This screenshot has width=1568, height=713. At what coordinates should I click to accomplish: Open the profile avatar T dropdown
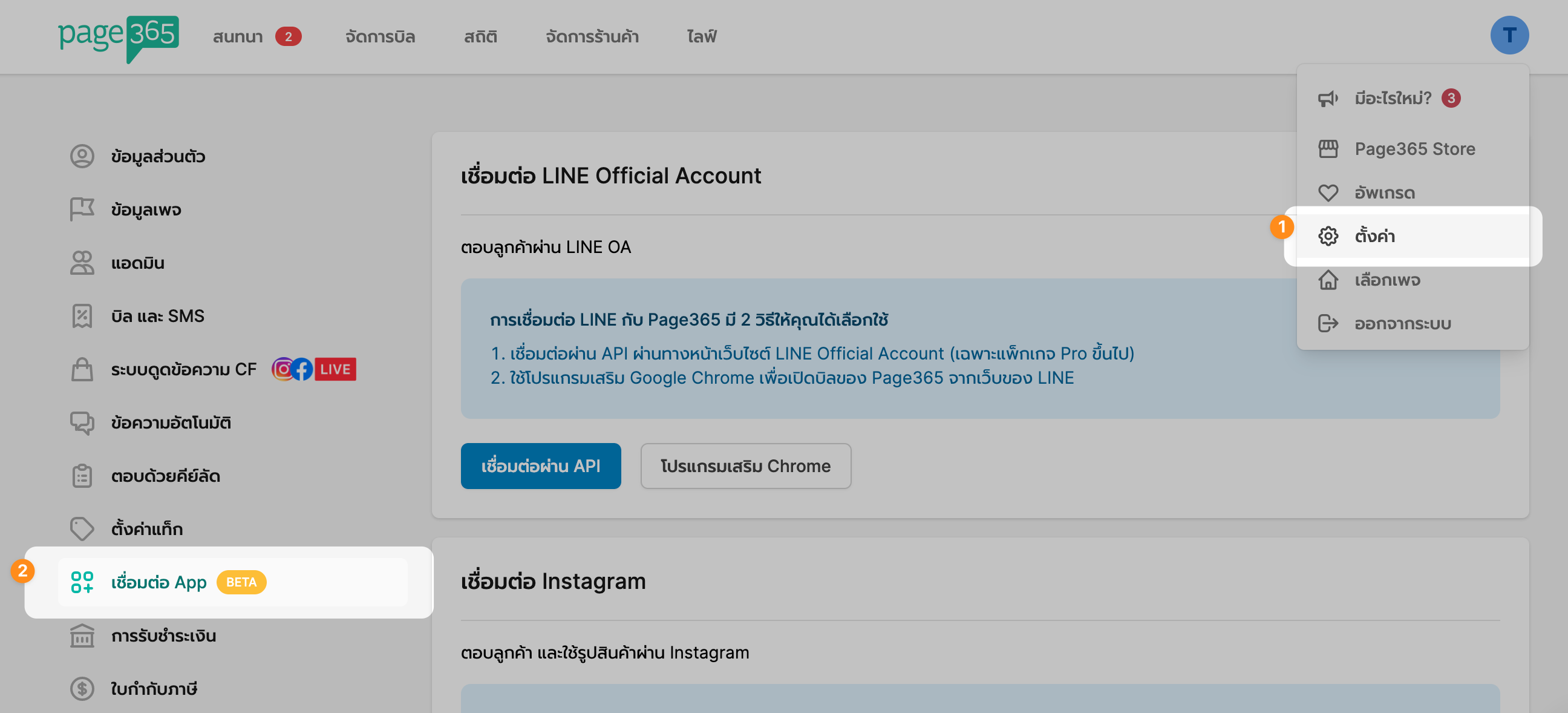(x=1510, y=34)
